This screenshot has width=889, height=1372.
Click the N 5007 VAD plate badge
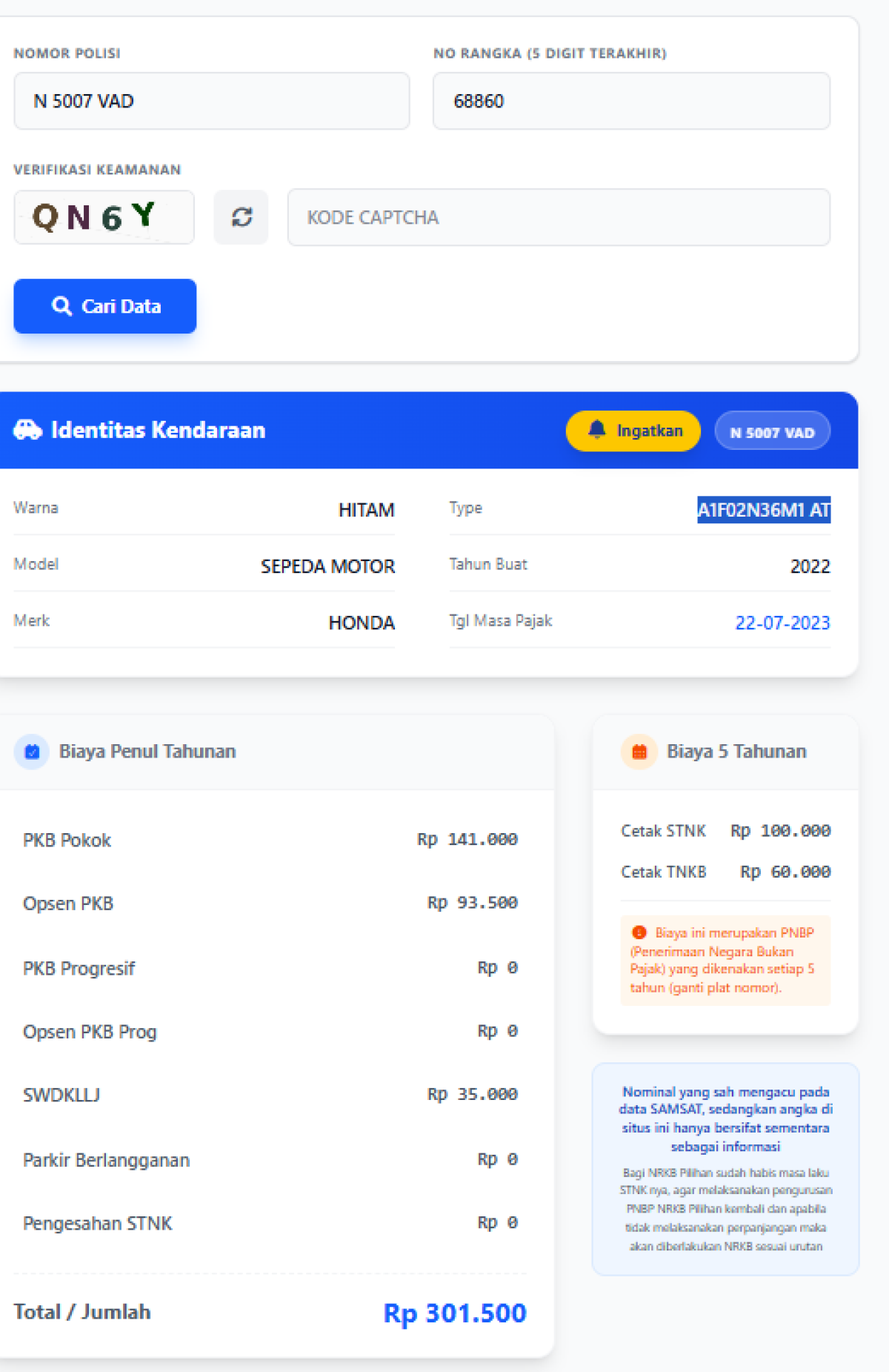pyautogui.click(x=772, y=431)
